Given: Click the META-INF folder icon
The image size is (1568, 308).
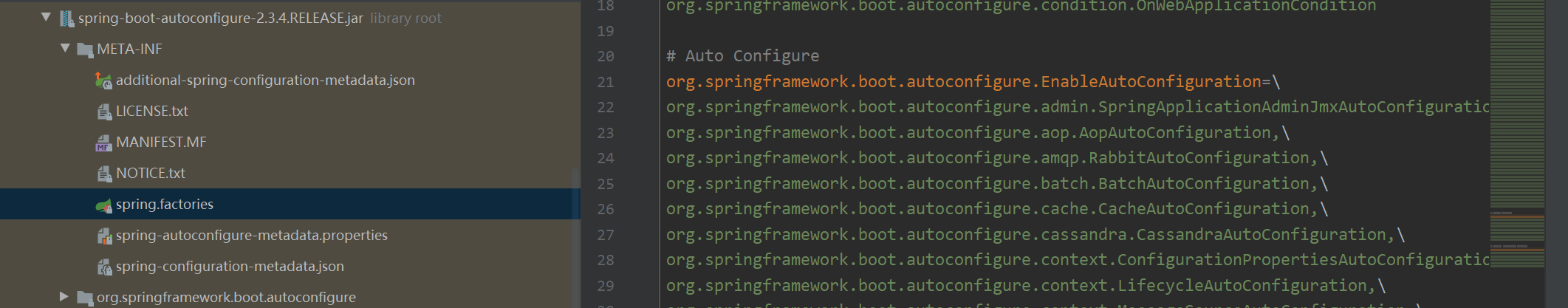Looking at the screenshot, I should click(86, 49).
